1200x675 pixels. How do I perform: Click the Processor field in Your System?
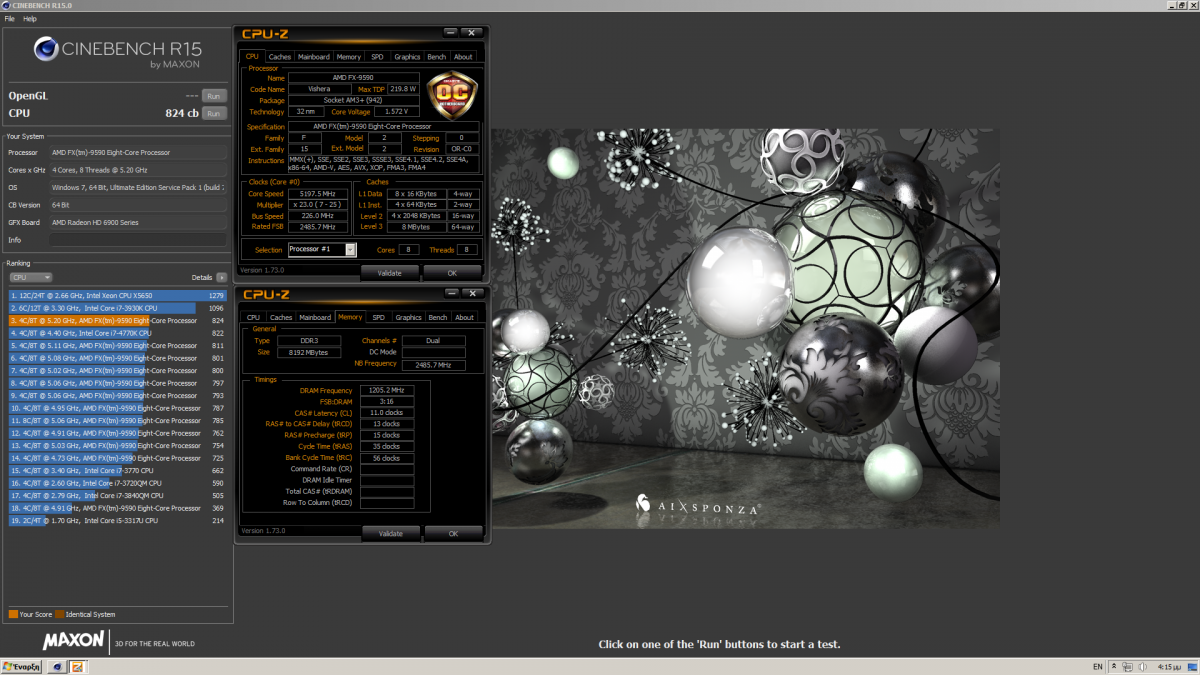pyautogui.click(x=138, y=153)
